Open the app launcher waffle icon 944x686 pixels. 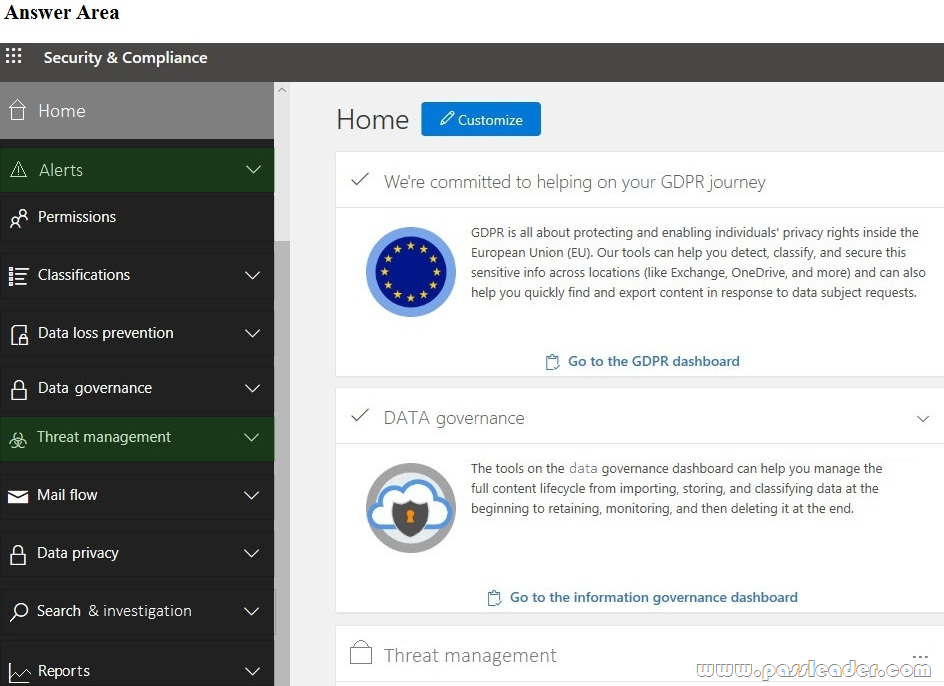[x=13, y=56]
